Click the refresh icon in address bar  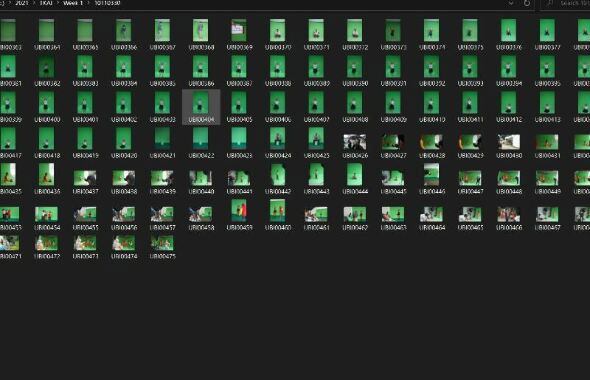[x=527, y=3]
